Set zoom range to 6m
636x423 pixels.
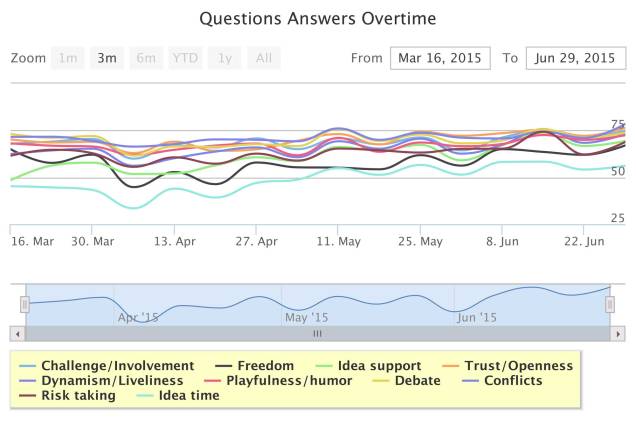[146, 58]
